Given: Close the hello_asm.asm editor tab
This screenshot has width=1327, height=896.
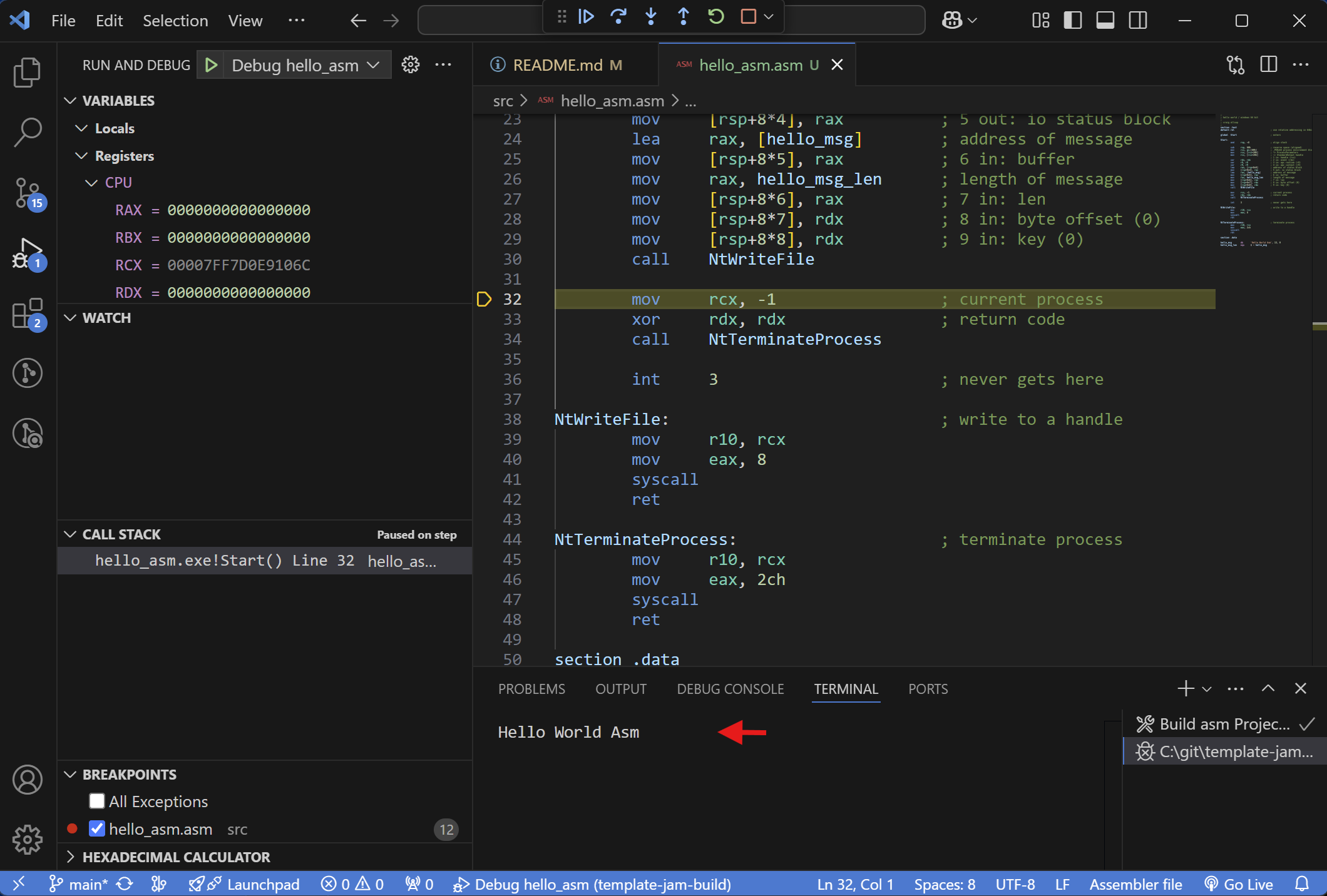Looking at the screenshot, I should (837, 64).
